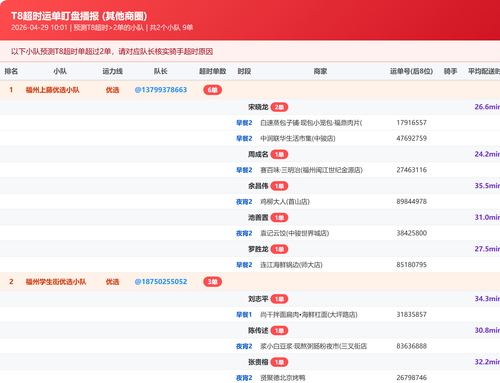This screenshot has width=500, height=383.
Task: Click the merchant in the 31835857 row
Action: pyautogui.click(x=309, y=315)
